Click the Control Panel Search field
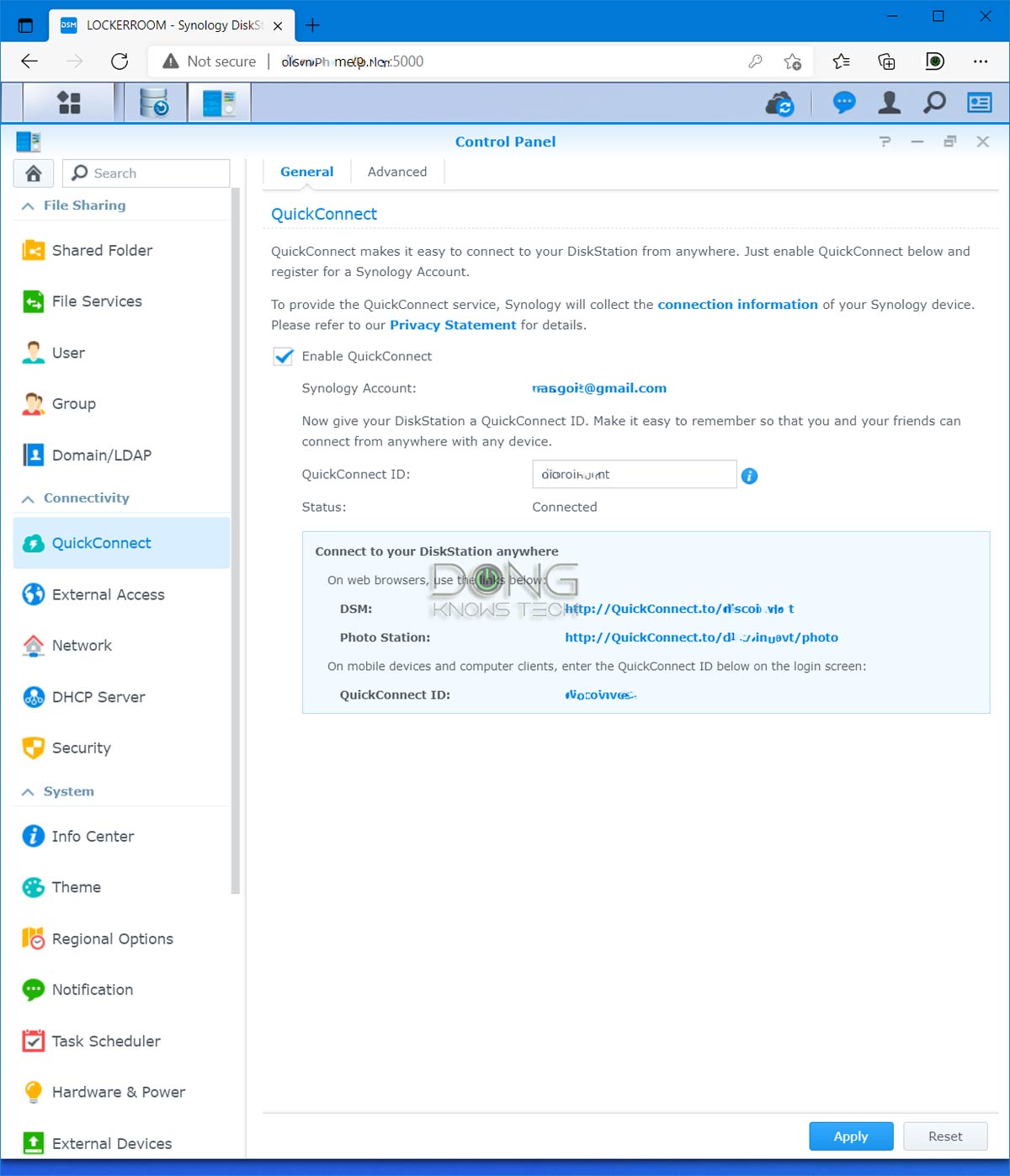Image resolution: width=1010 pixels, height=1176 pixels. point(146,173)
